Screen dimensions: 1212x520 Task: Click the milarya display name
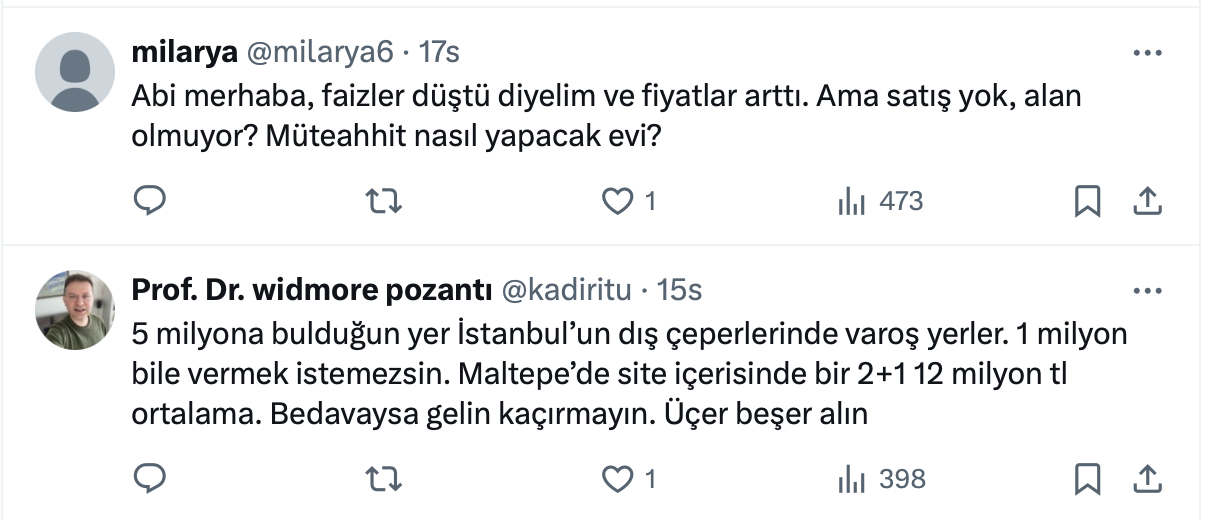(x=183, y=52)
